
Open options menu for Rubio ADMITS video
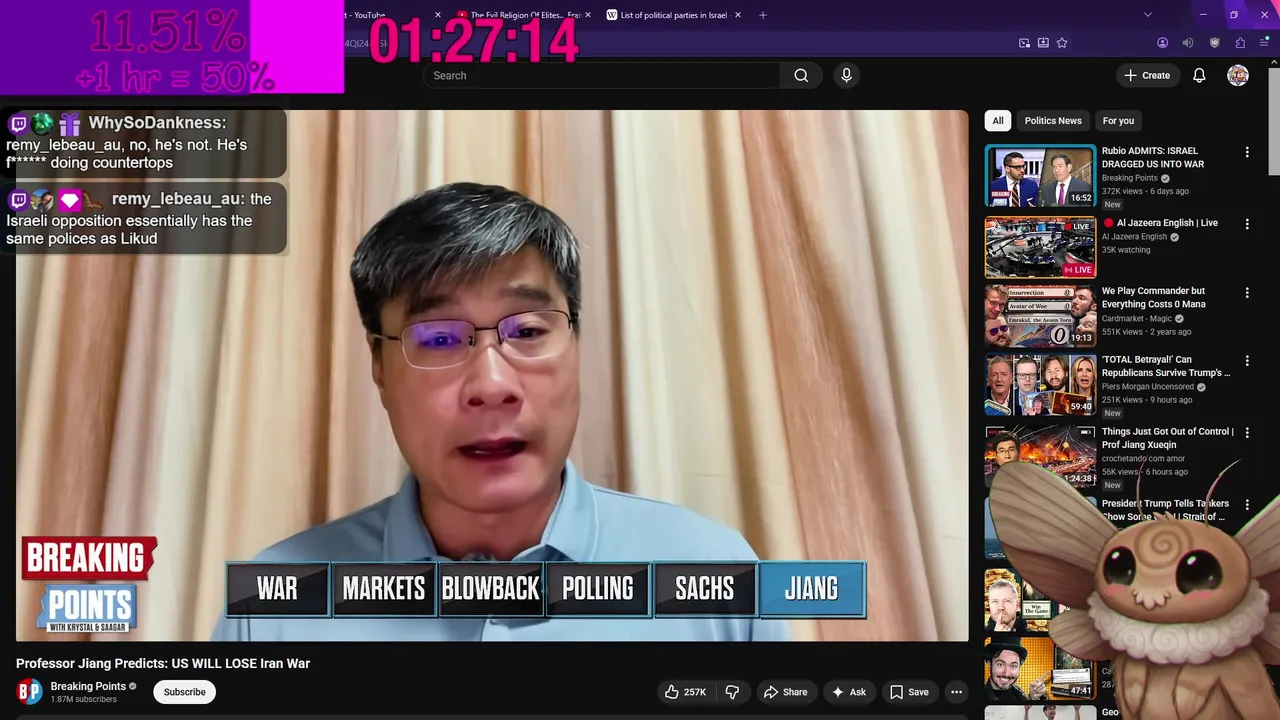1247,152
